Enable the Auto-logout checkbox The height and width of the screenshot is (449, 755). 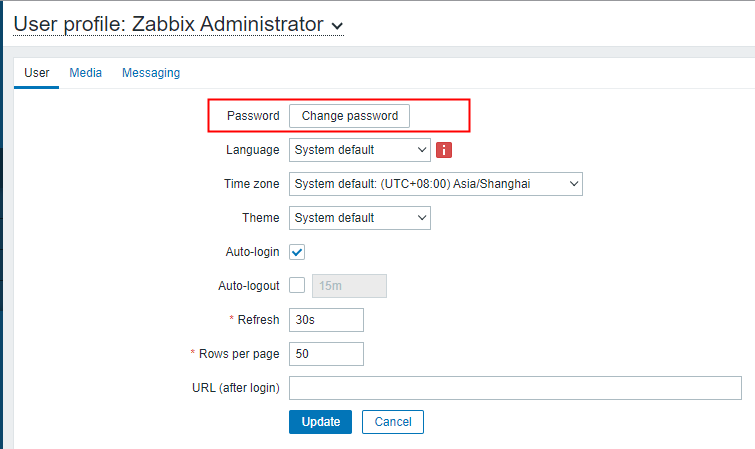297,286
